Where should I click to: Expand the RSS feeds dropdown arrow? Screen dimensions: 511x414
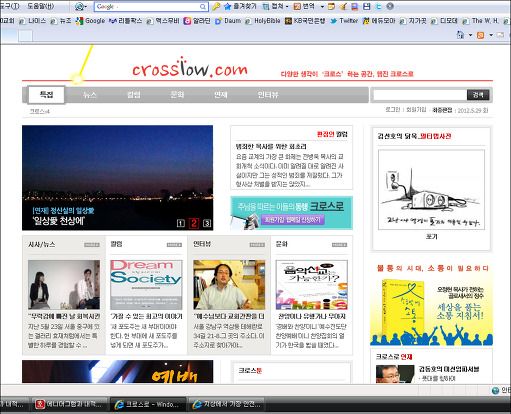[x=491, y=35]
